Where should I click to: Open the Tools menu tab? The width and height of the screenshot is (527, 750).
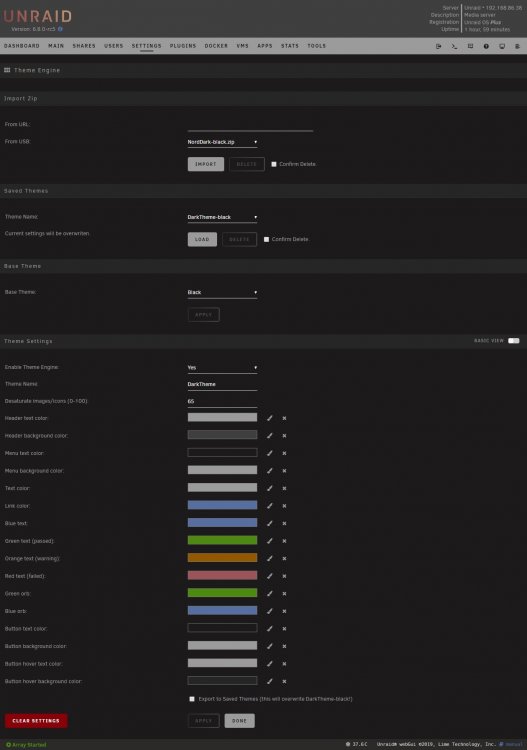click(317, 46)
